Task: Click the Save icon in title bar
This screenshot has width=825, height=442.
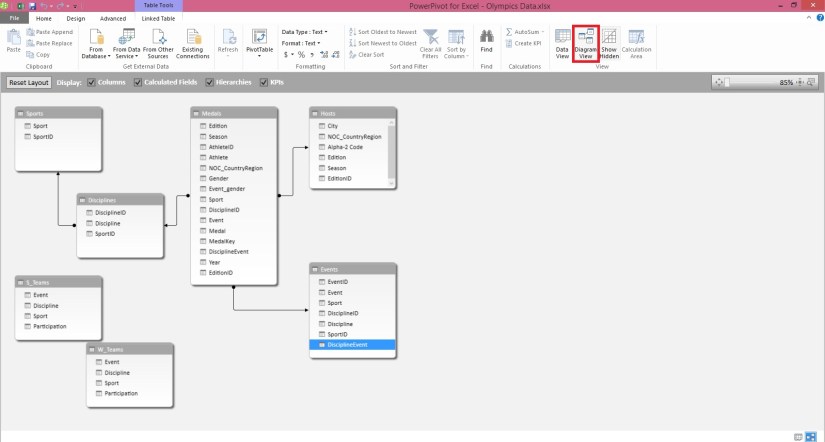Action: (33, 6)
